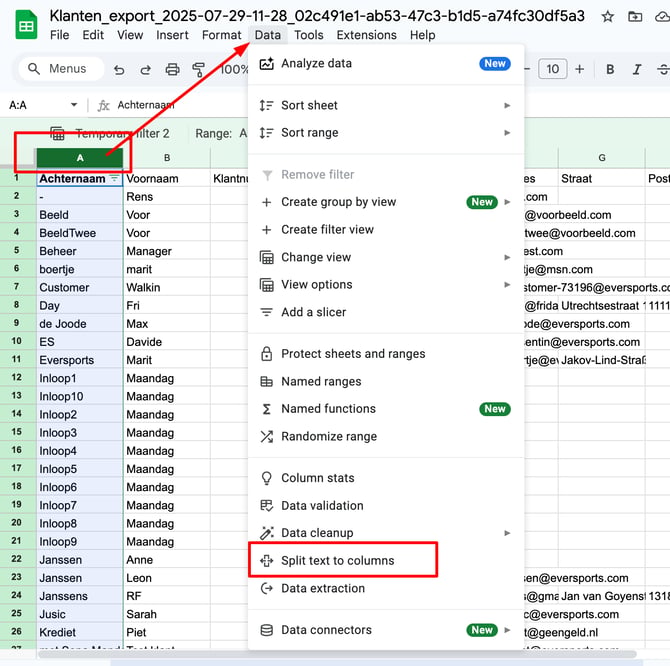Image resolution: width=670 pixels, height=666 pixels.
Task: Open the Insert menu
Action: 172,35
